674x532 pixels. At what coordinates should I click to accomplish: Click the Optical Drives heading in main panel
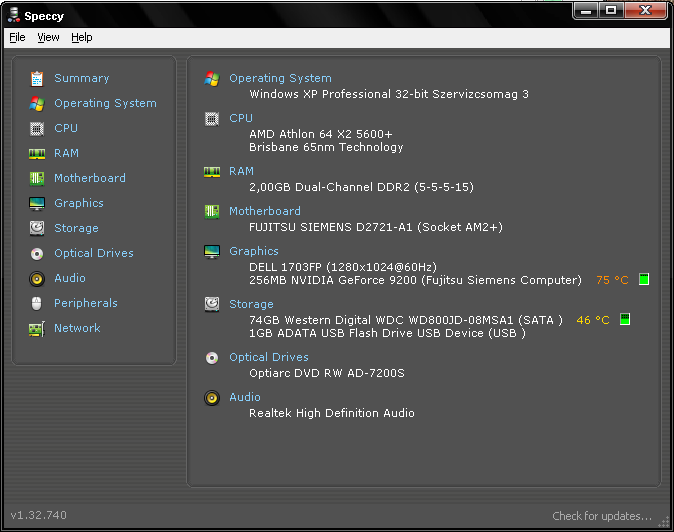[268, 357]
